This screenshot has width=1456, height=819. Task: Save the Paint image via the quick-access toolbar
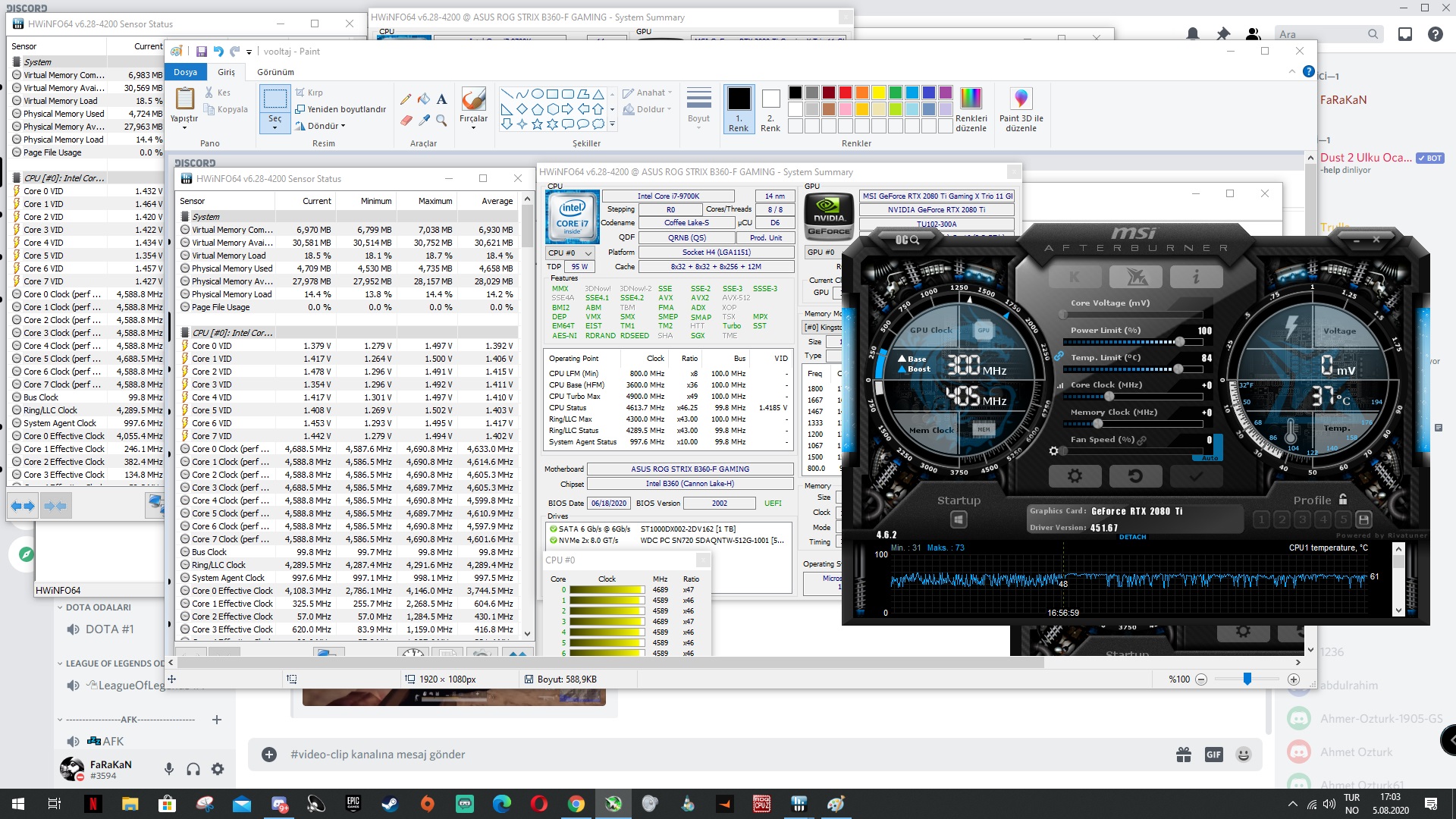click(x=201, y=52)
